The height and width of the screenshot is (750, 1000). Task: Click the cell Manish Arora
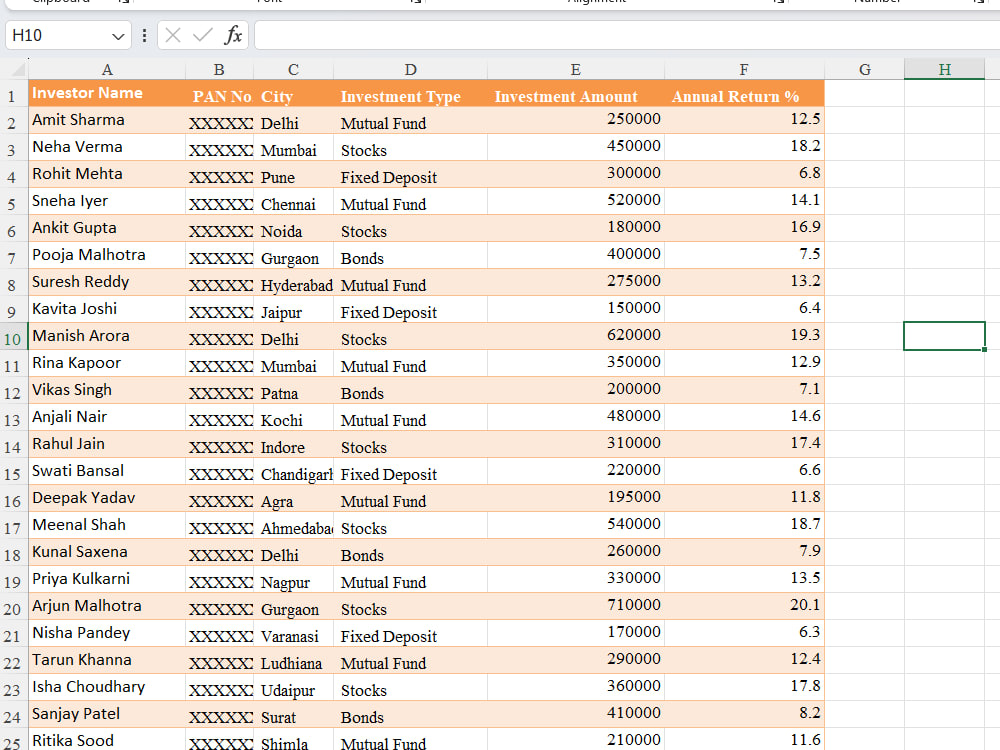coord(107,336)
